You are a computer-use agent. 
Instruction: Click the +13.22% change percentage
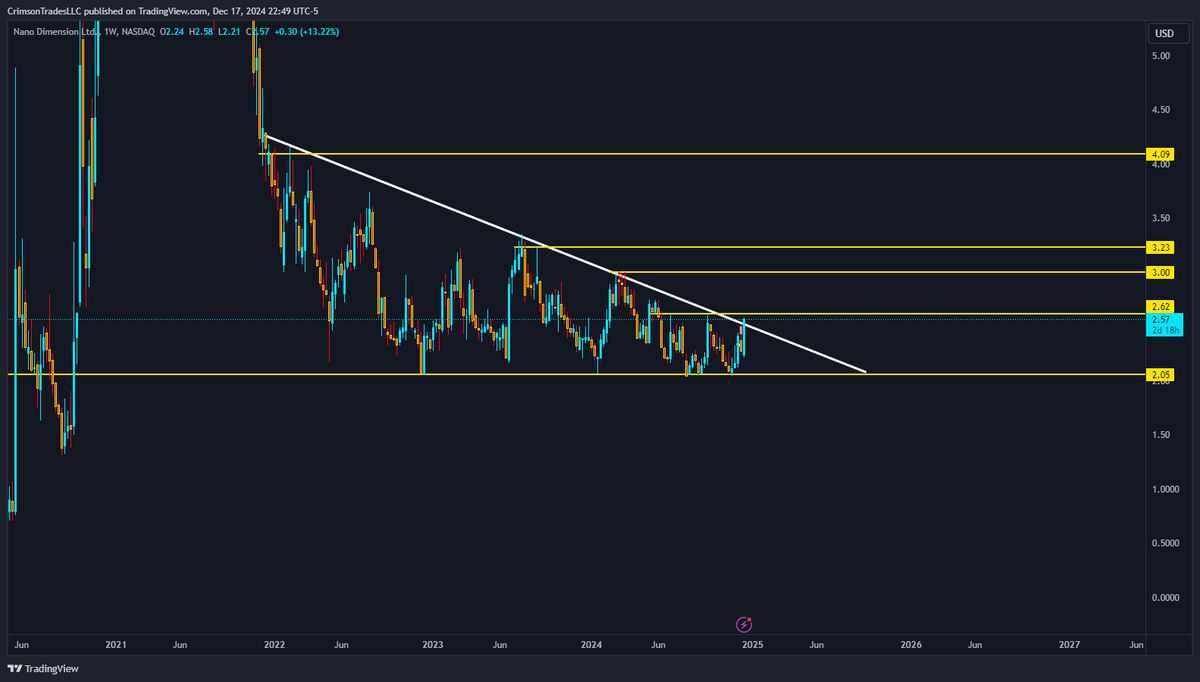point(320,31)
